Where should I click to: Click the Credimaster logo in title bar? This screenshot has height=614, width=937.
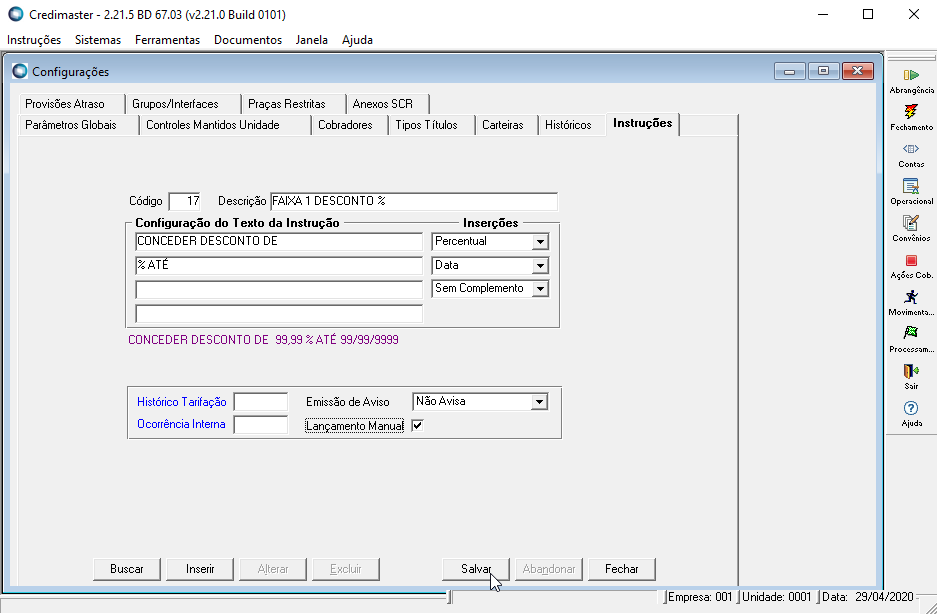coord(15,14)
